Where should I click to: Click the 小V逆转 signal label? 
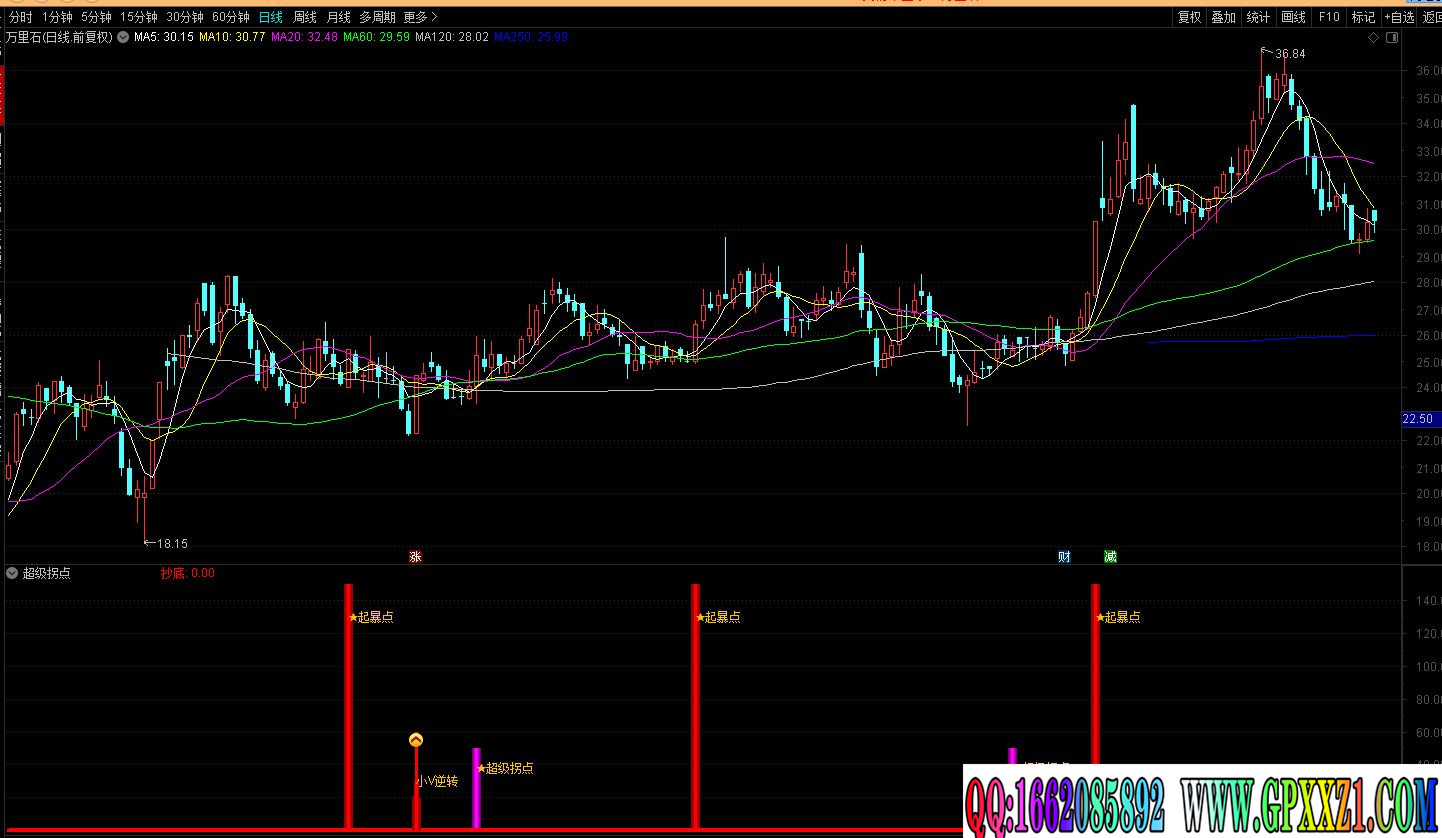[x=437, y=781]
